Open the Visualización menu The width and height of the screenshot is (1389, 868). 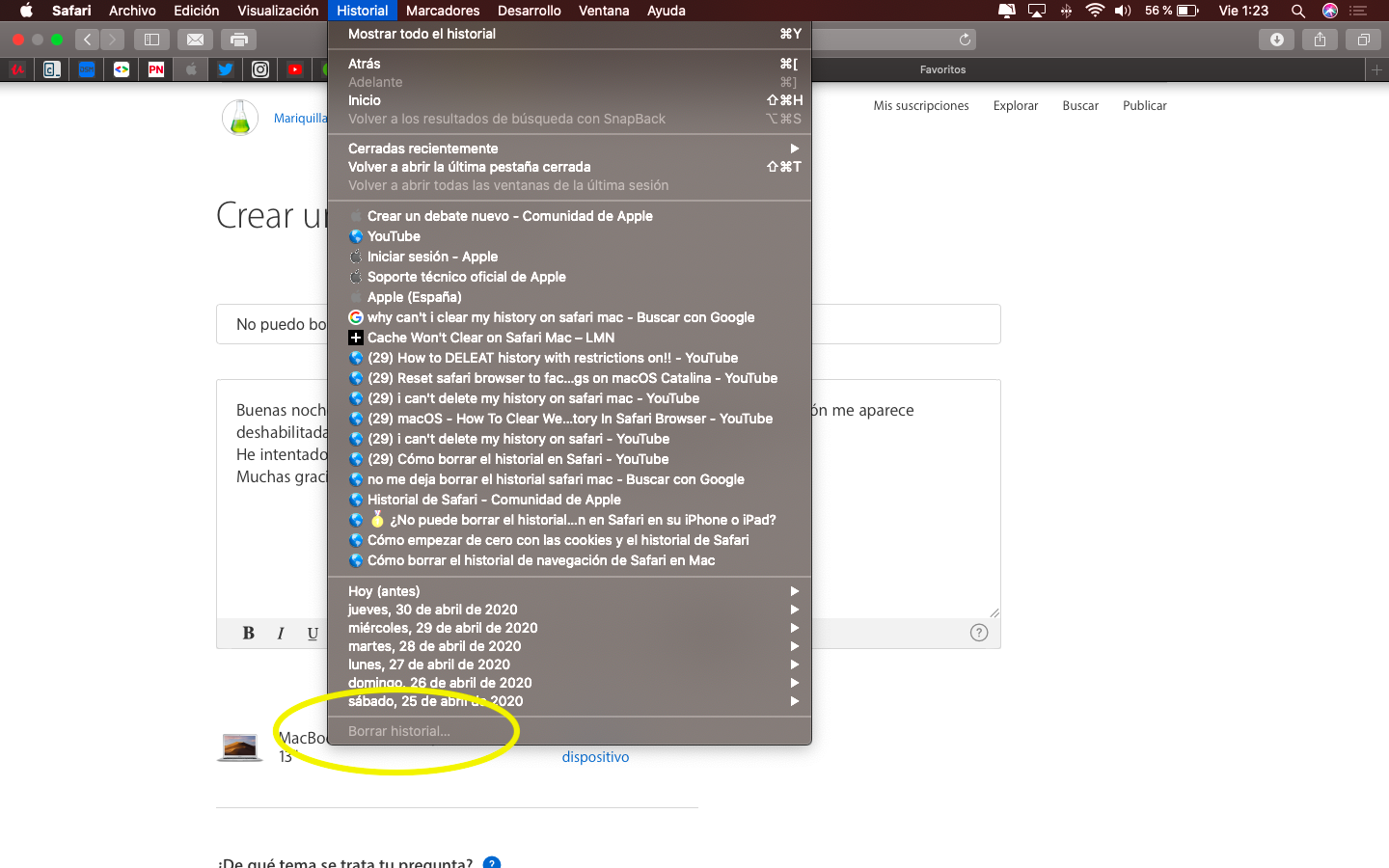pos(278,11)
